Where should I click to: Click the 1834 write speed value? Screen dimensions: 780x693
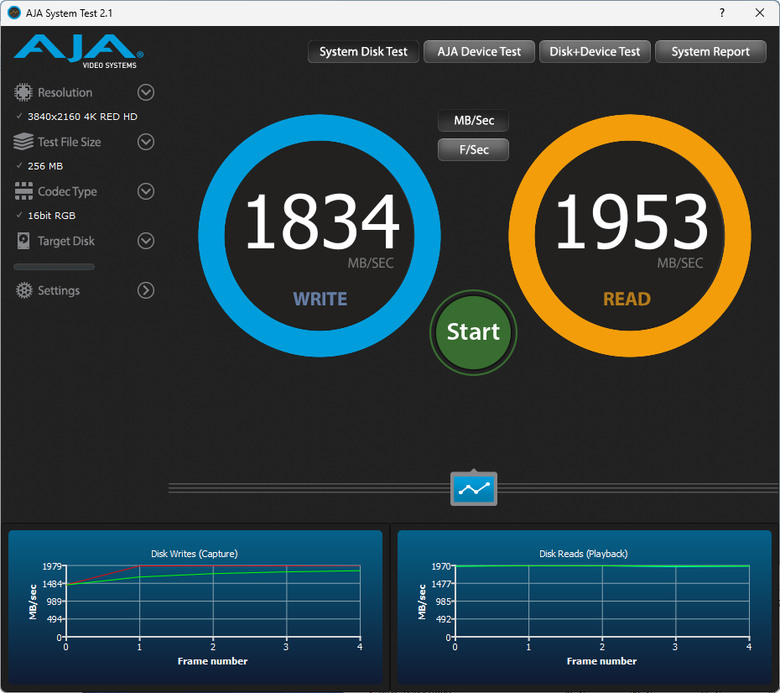point(322,222)
